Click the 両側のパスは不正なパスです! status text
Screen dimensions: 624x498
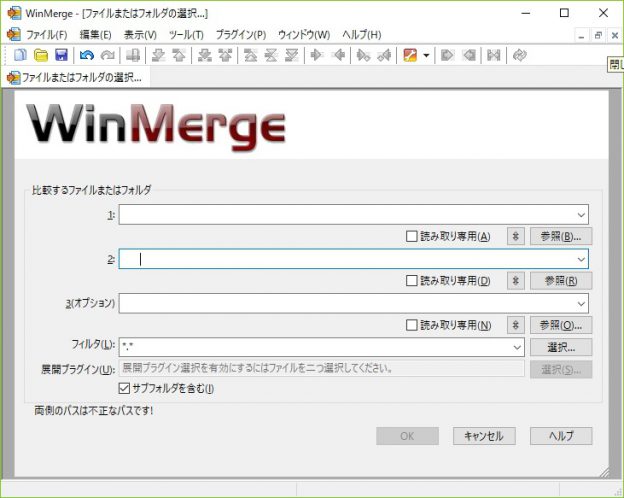(94, 410)
